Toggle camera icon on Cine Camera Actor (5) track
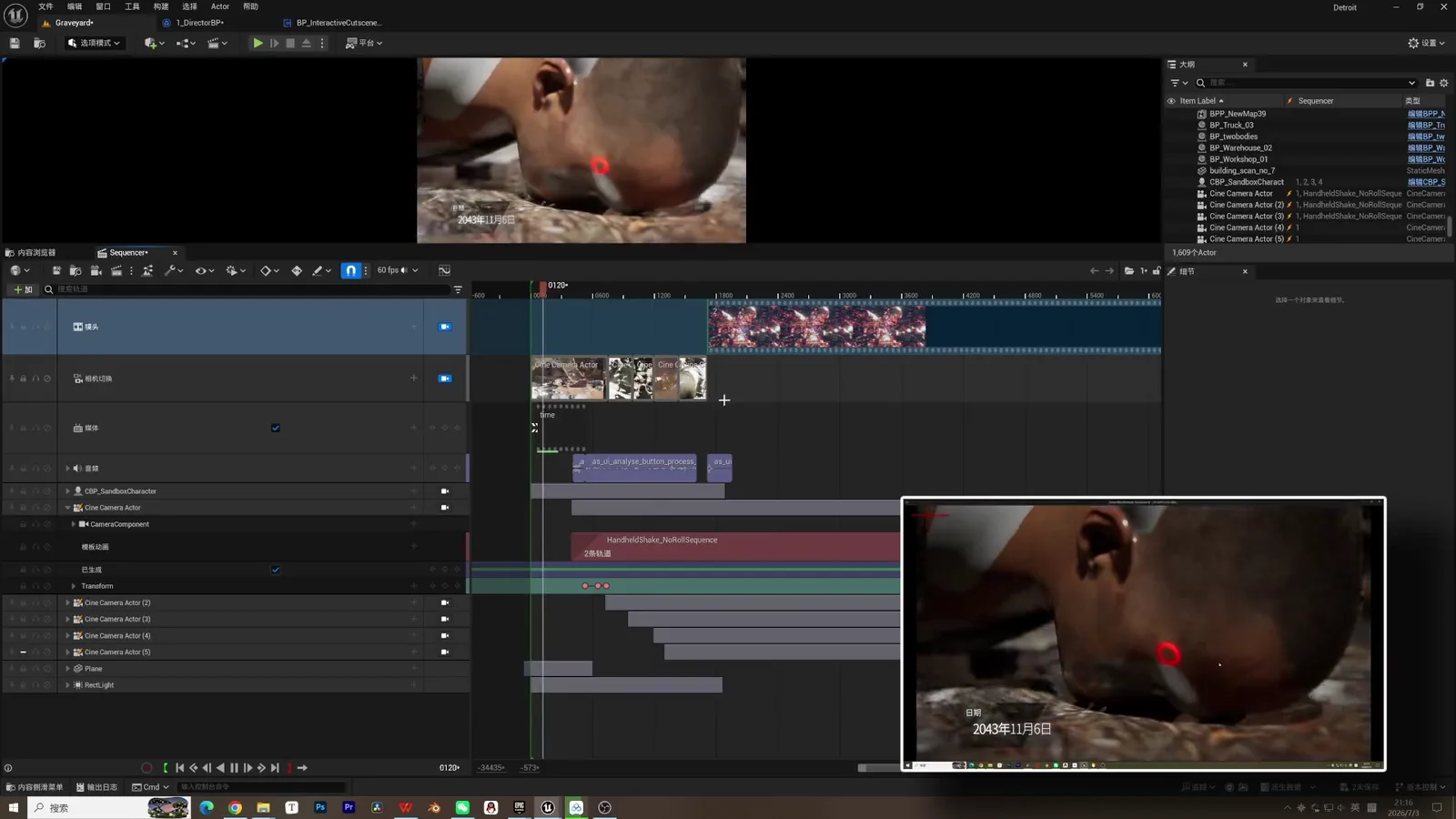This screenshot has height=819, width=1456. point(445,652)
